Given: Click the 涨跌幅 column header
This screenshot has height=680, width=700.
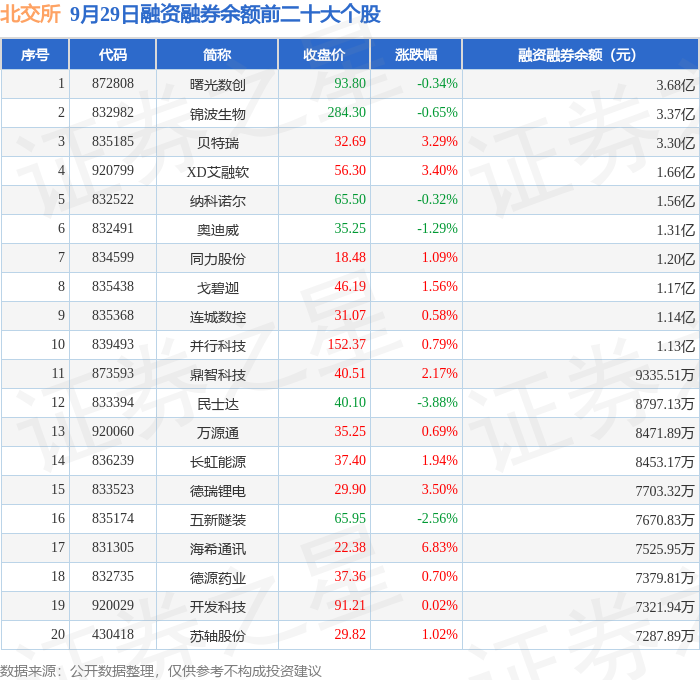Looking at the screenshot, I should 416,54.
